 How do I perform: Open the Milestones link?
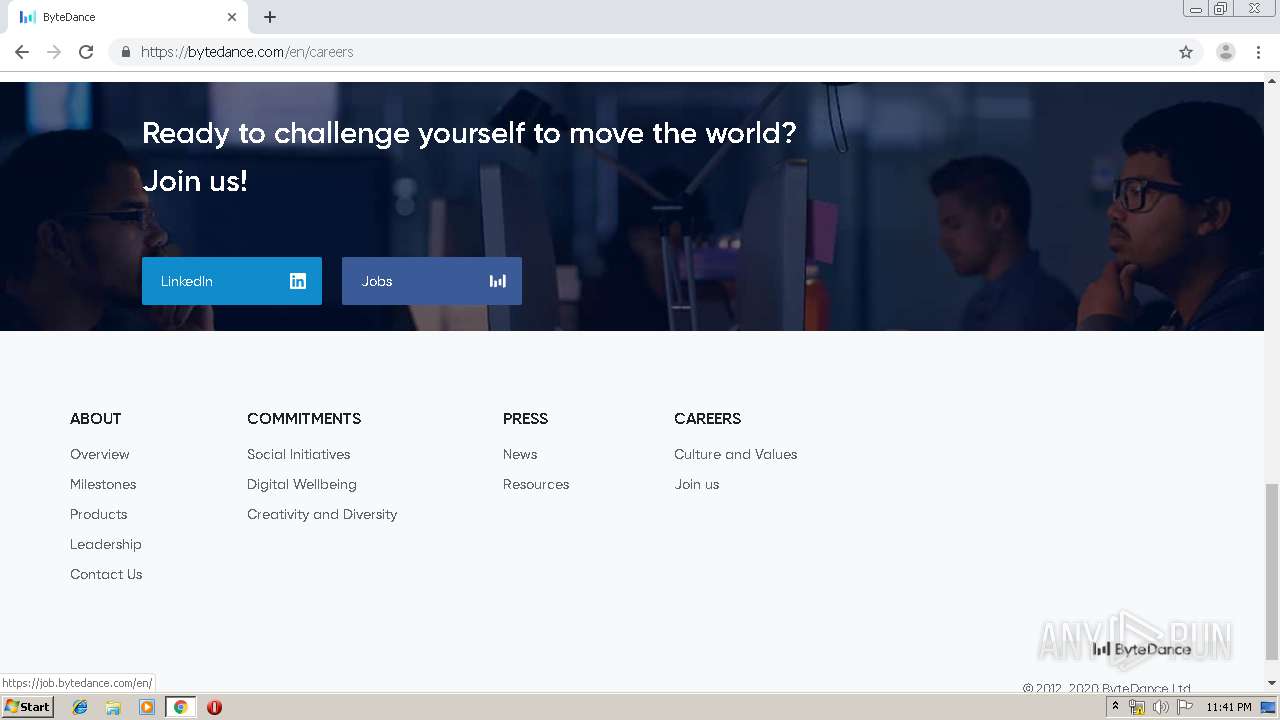pyautogui.click(x=103, y=484)
